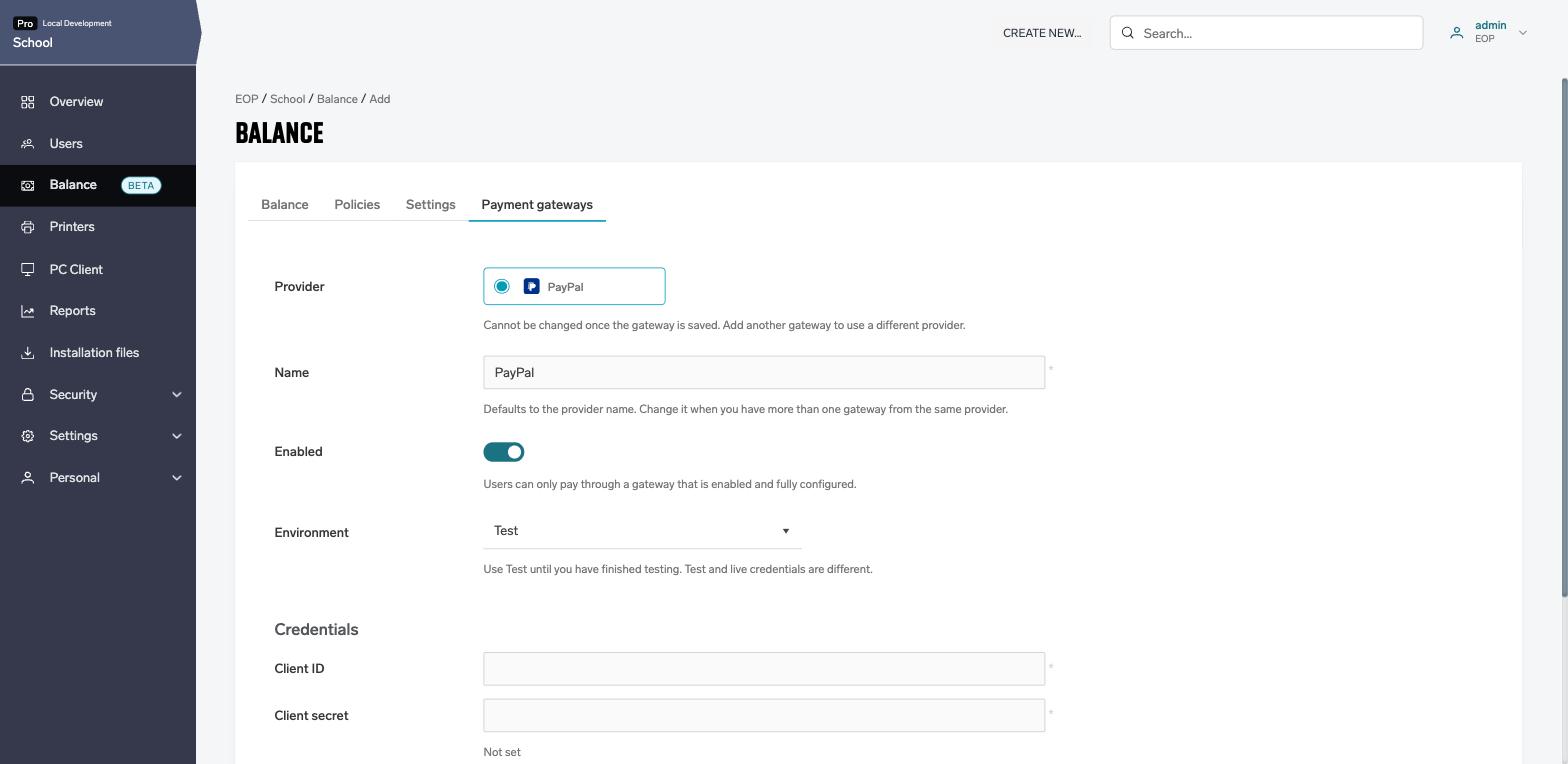Viewport: 1568px width, 764px height.
Task: Switch to the Policies tab
Action: click(357, 205)
